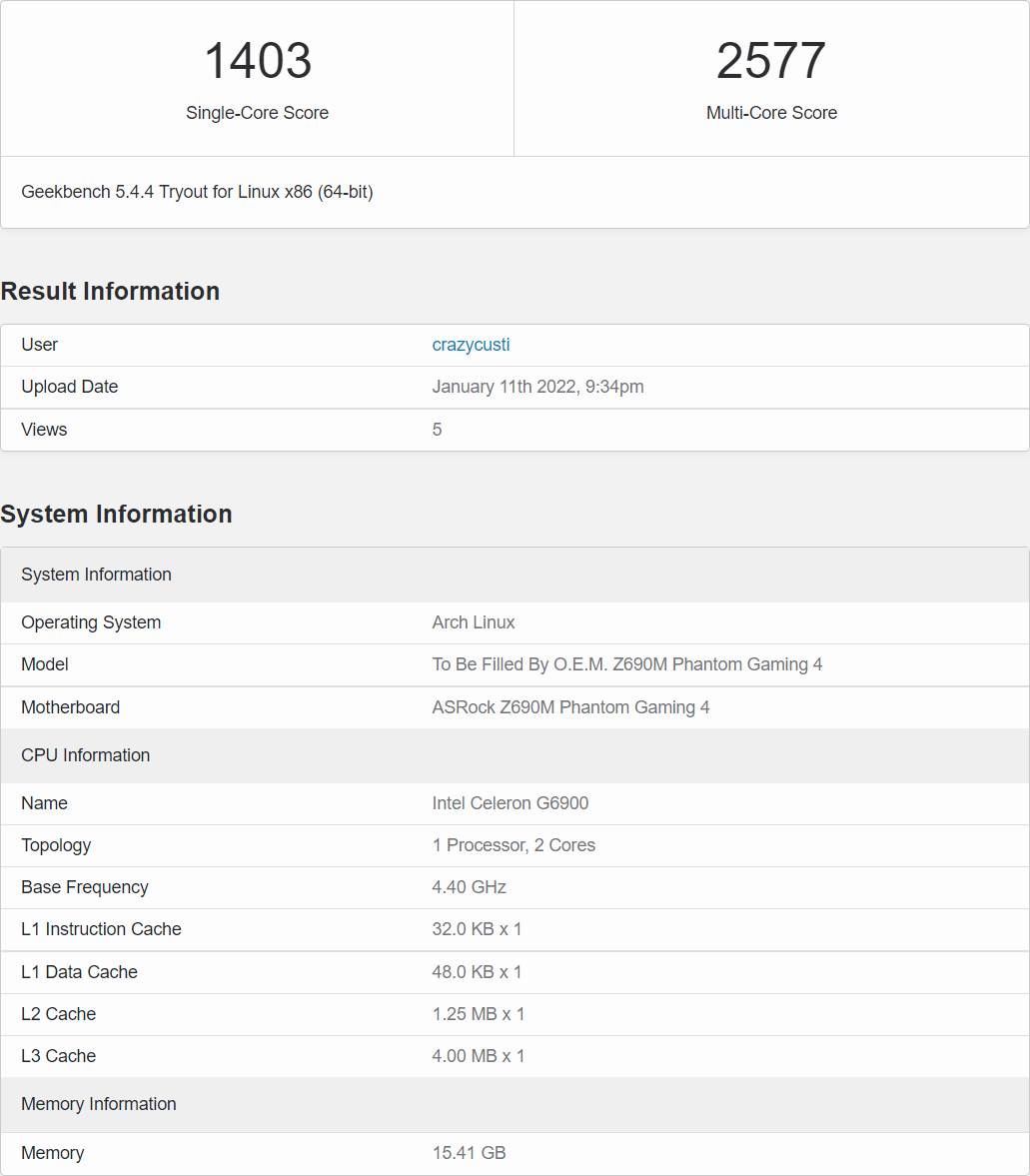Click the Model row Z690M Phantom Gaming 4
The image size is (1030, 1176).
(627, 663)
